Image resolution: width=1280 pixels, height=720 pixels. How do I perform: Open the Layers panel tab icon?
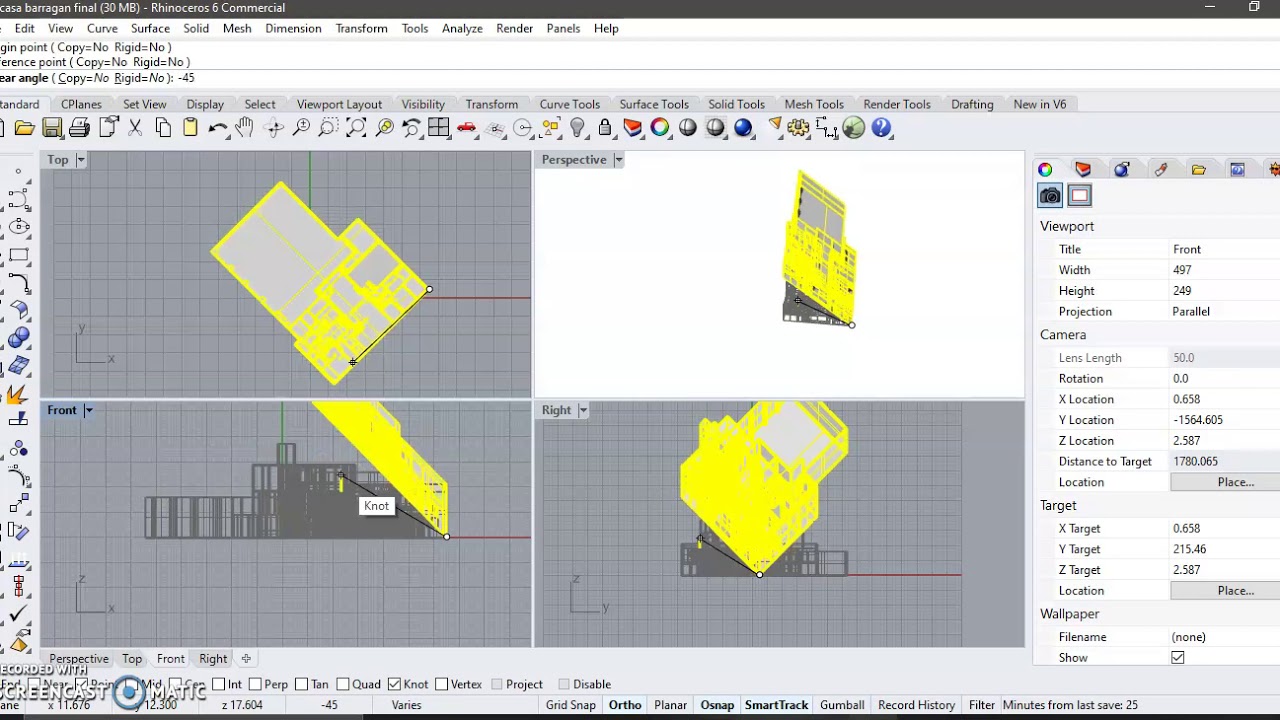1083,170
